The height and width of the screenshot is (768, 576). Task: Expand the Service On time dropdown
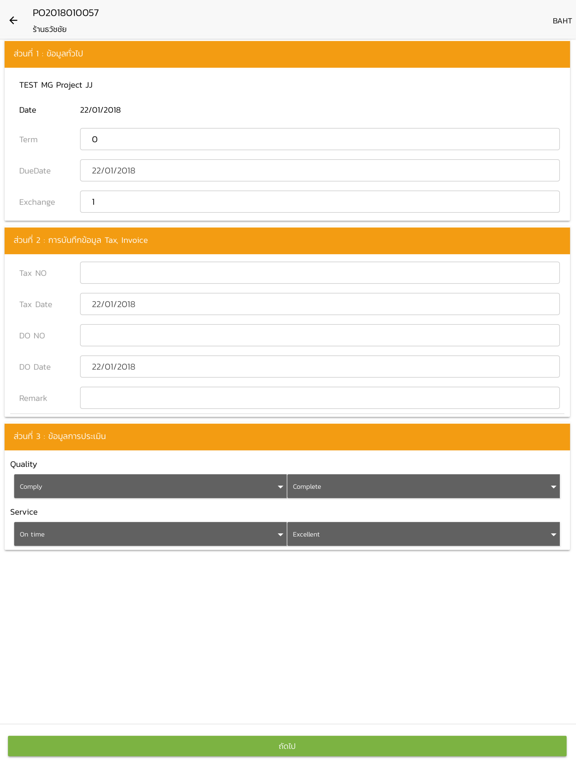(x=150, y=534)
